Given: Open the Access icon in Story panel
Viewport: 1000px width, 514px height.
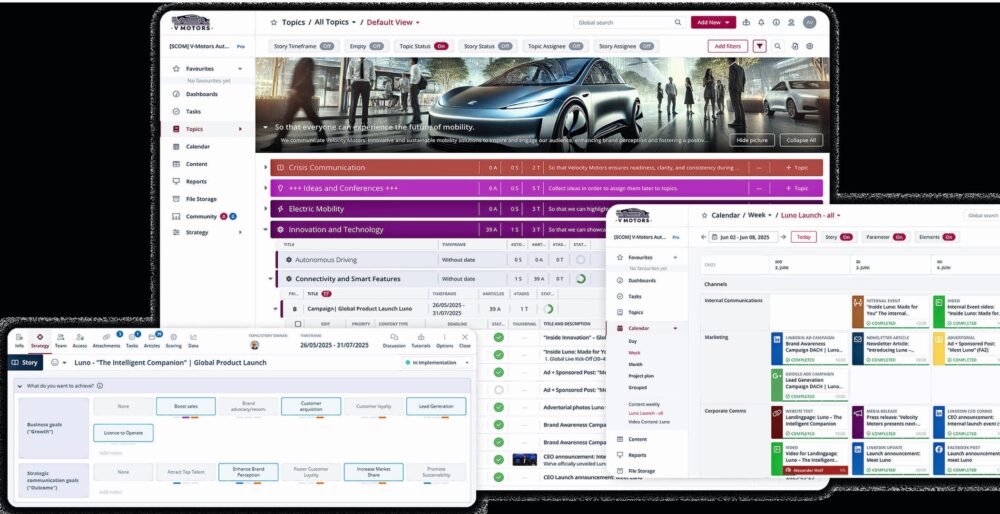Looking at the screenshot, I should (80, 337).
